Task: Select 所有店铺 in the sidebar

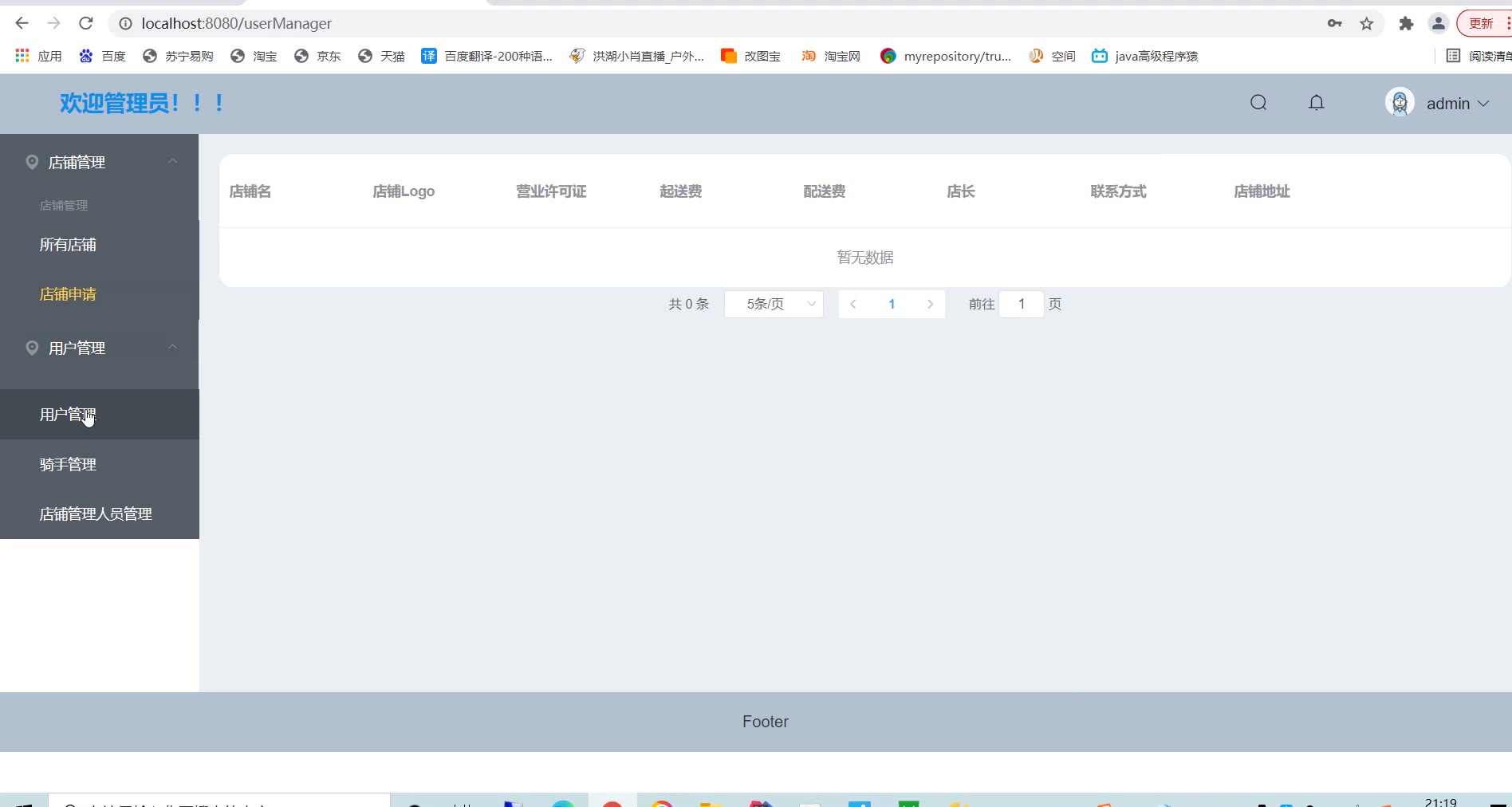Action: tap(100, 245)
